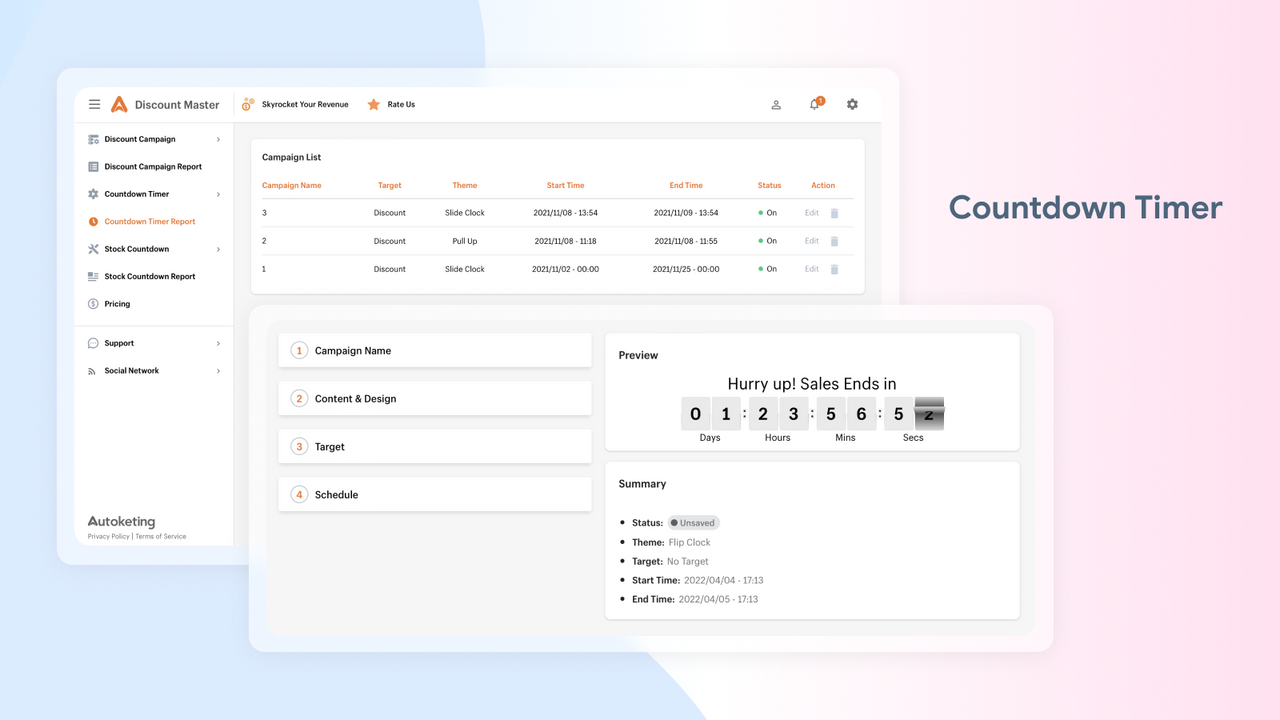The height and width of the screenshot is (720, 1280).
Task: Click the Autoketing footer logo
Action: [x=122, y=522]
